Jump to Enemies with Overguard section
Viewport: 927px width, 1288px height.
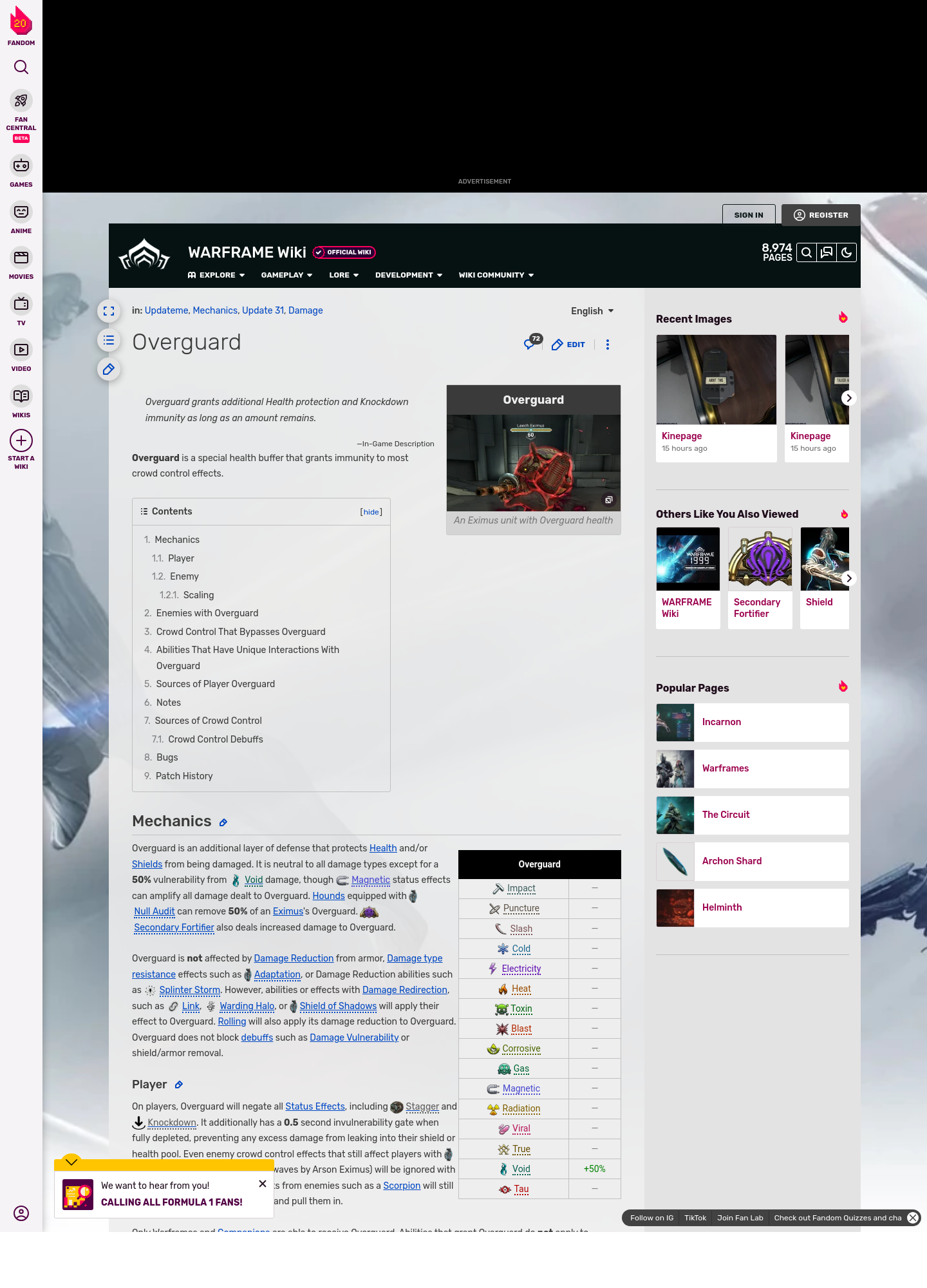tap(207, 613)
